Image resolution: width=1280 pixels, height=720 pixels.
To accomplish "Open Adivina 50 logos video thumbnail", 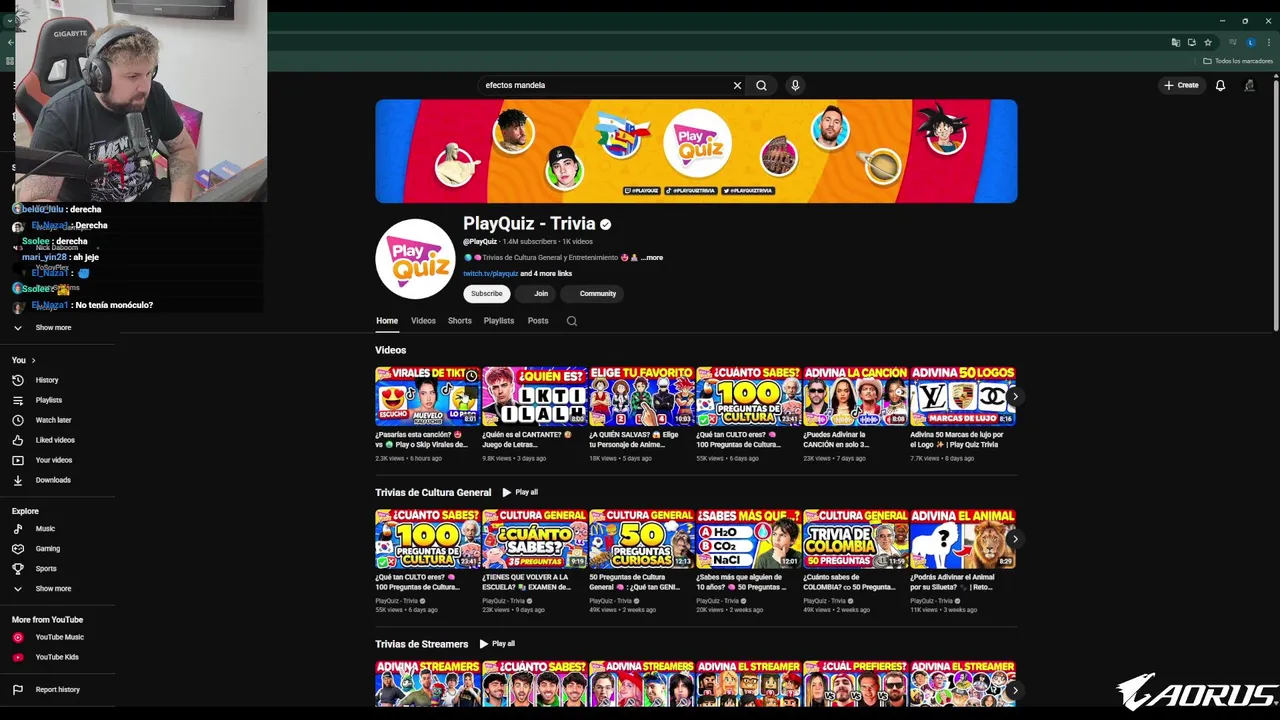I will point(962,397).
